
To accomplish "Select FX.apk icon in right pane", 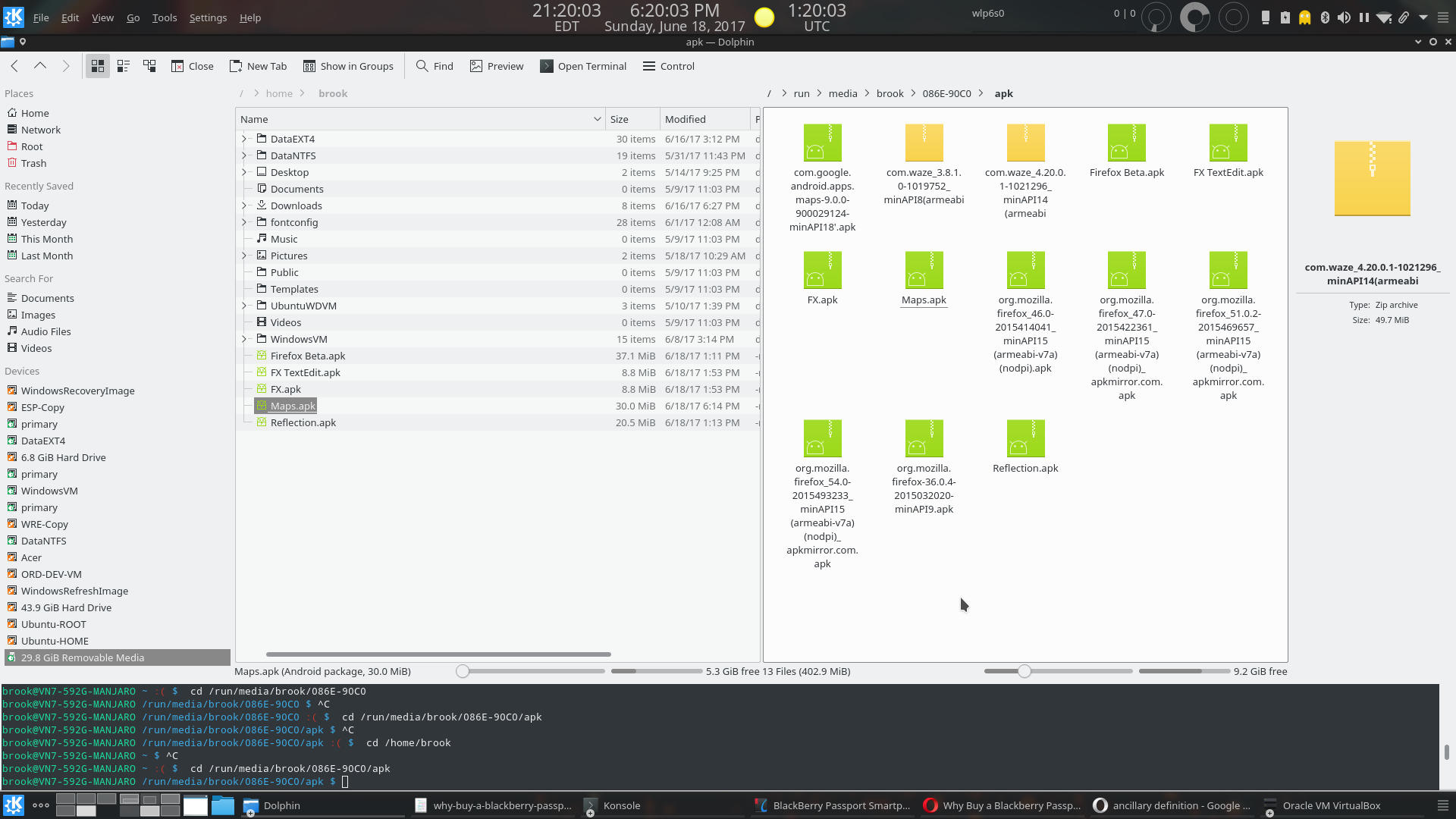I will tap(822, 270).
